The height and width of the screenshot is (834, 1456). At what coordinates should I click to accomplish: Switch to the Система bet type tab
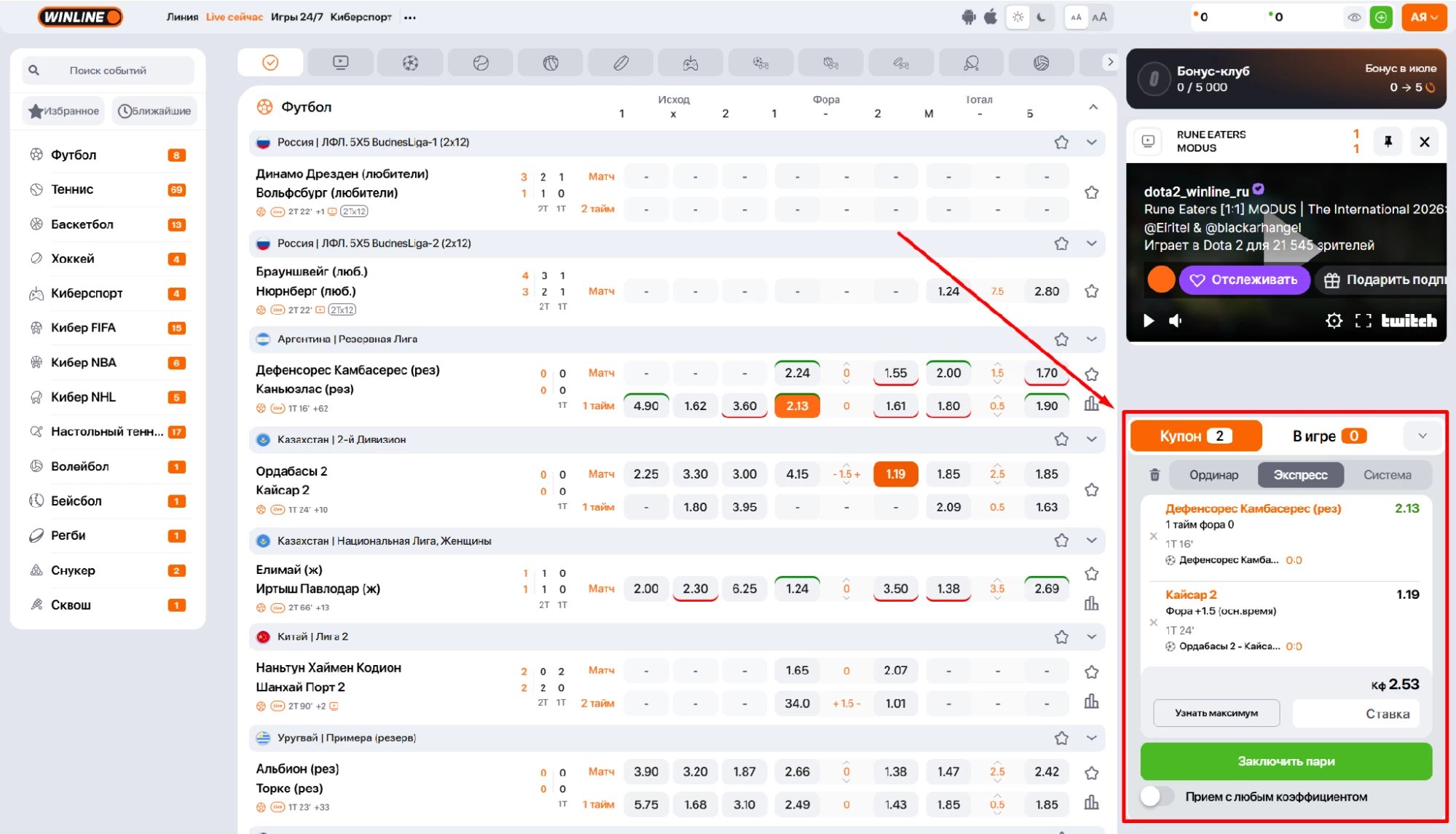[1387, 475]
